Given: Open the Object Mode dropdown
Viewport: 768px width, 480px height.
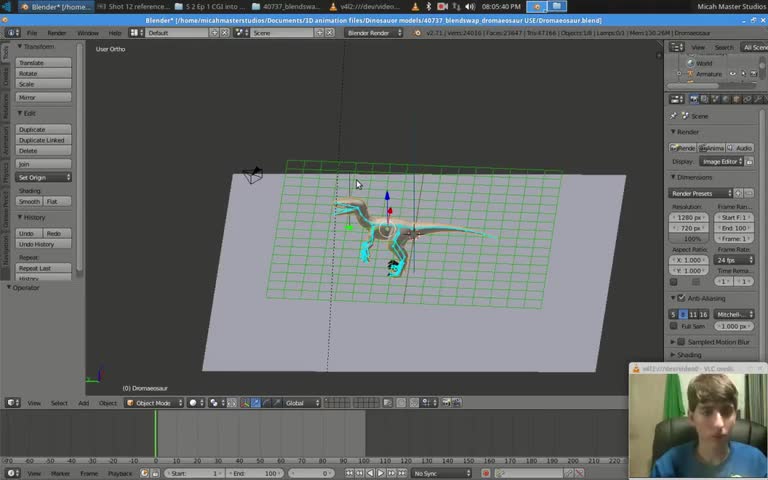Looking at the screenshot, I should click(x=153, y=403).
